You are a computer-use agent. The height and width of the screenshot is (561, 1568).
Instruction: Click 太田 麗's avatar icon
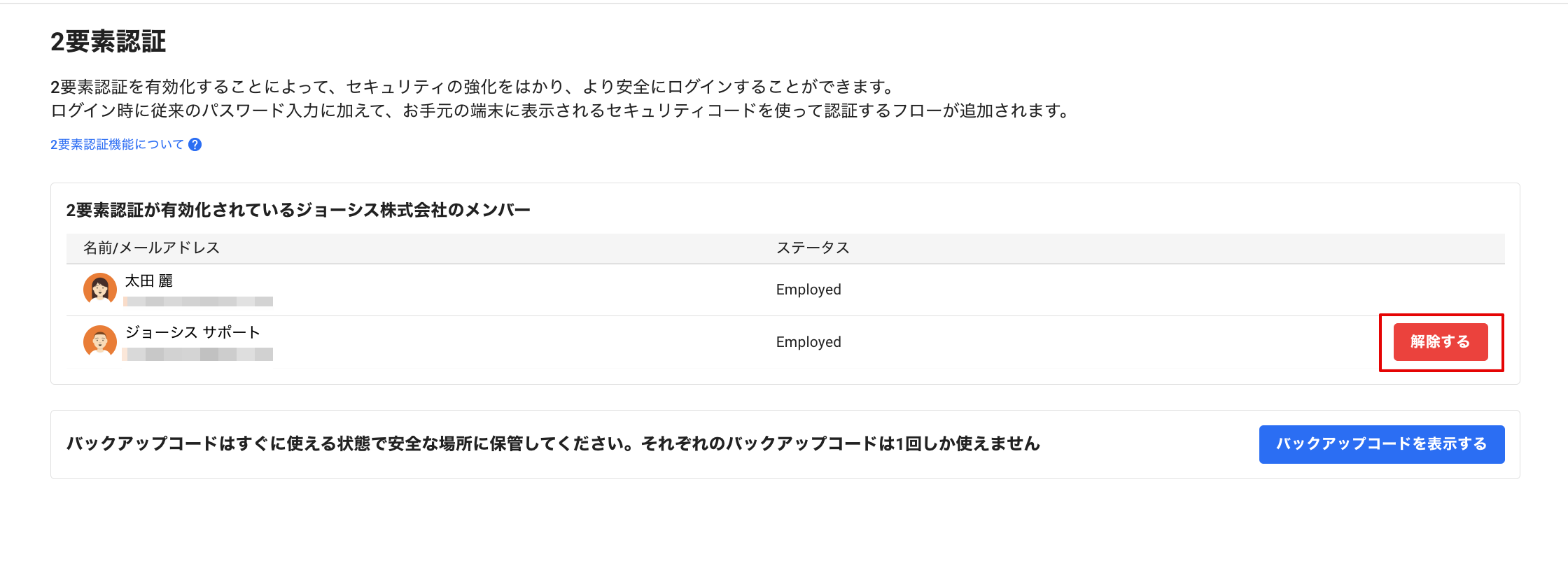tap(100, 289)
